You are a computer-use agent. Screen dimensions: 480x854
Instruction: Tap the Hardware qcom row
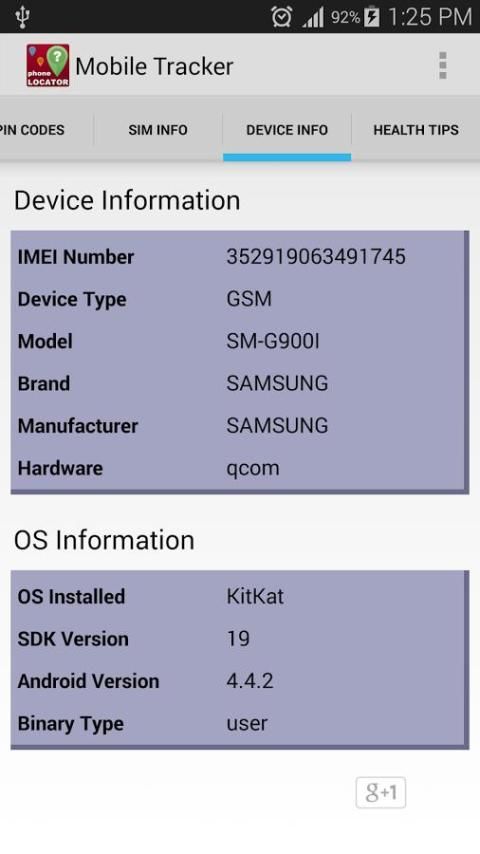239,468
